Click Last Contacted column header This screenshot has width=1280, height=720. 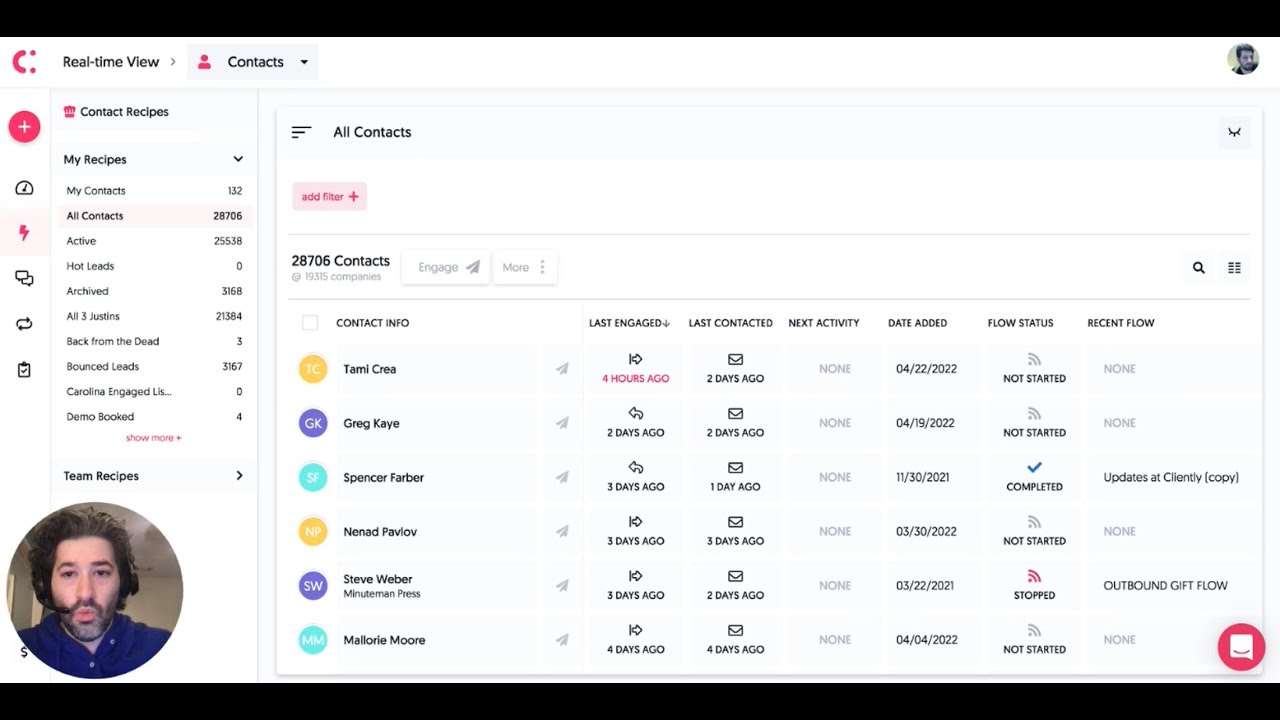pyautogui.click(x=730, y=323)
